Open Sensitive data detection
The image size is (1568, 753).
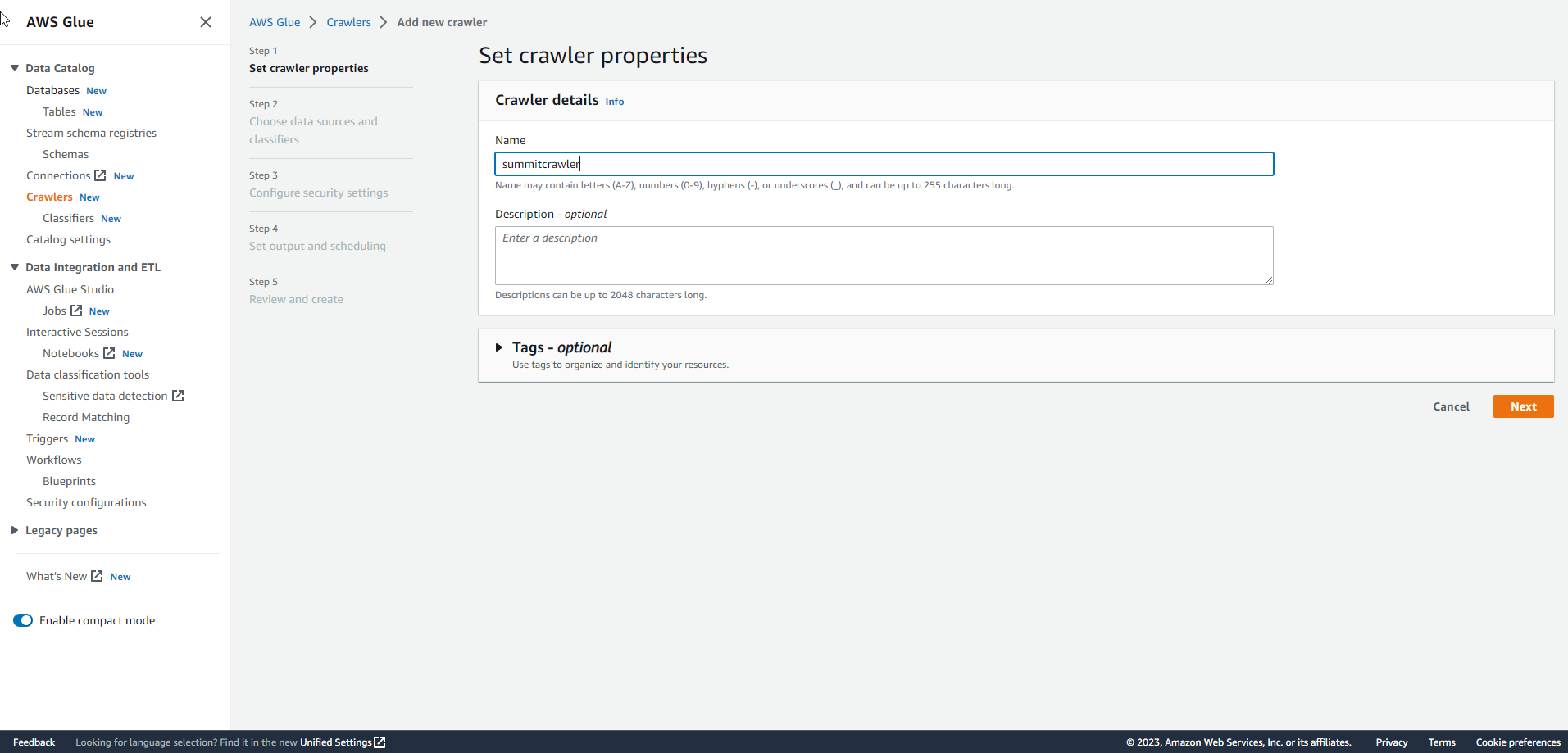[105, 396]
